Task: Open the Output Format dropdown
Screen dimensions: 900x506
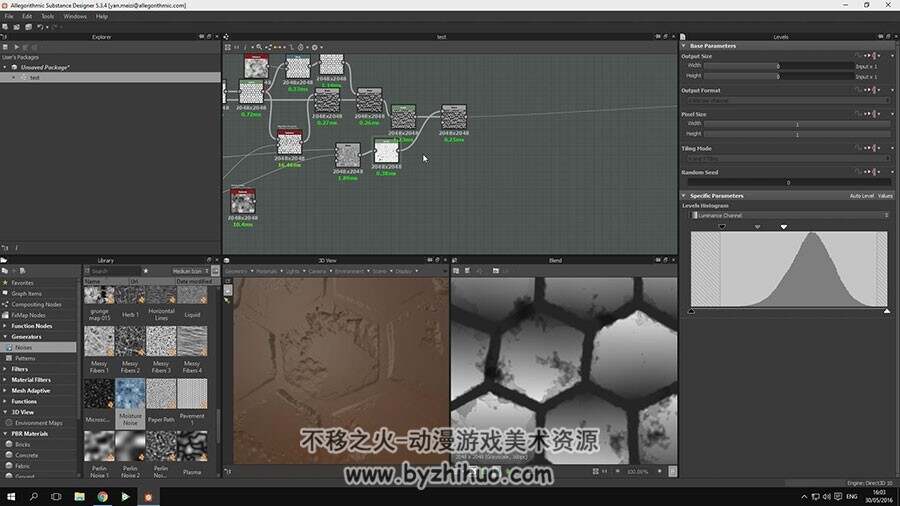Action: pos(787,100)
